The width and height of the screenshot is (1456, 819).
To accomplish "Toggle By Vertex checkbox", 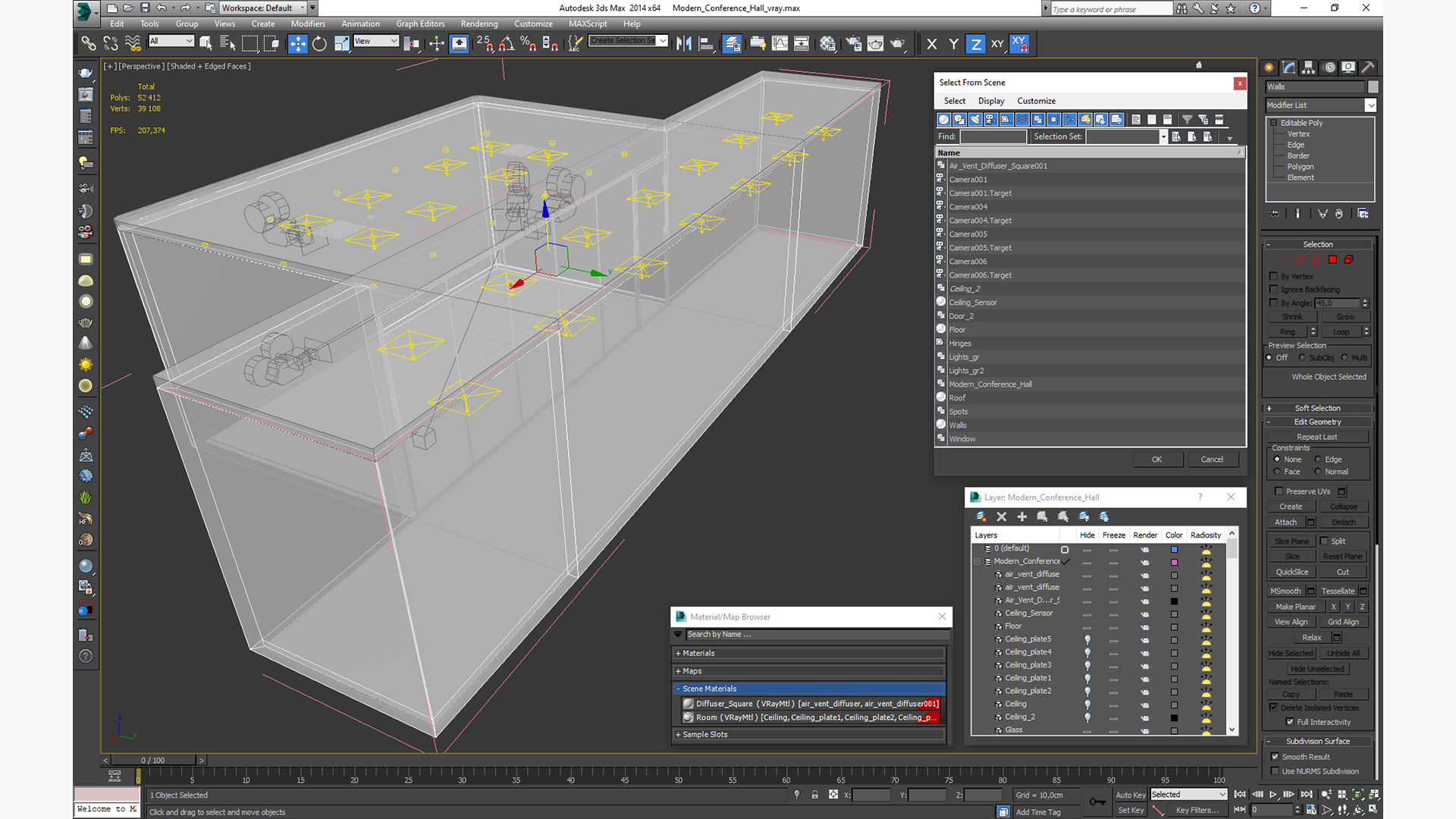I will coord(1274,276).
